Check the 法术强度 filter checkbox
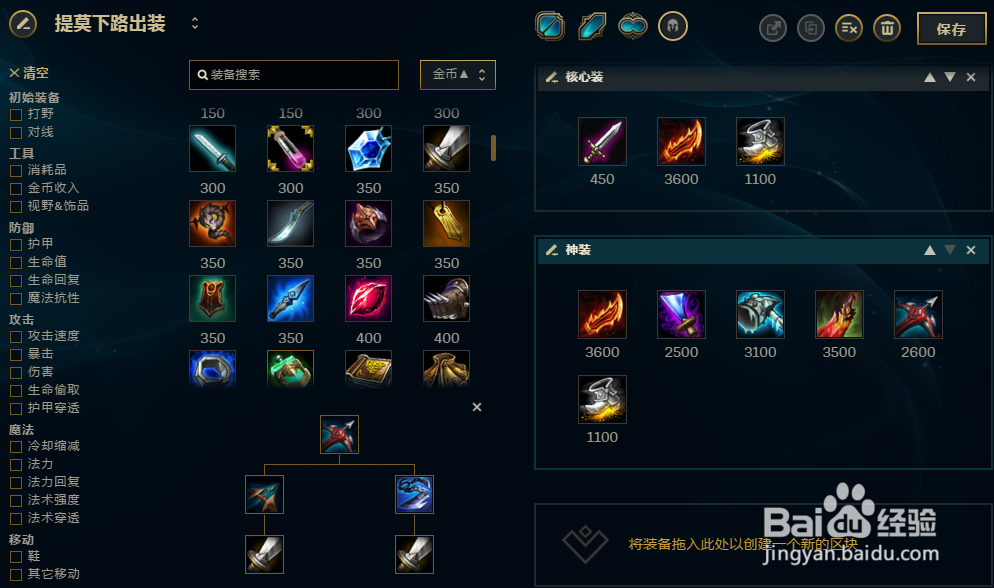994x588 pixels. coord(16,501)
